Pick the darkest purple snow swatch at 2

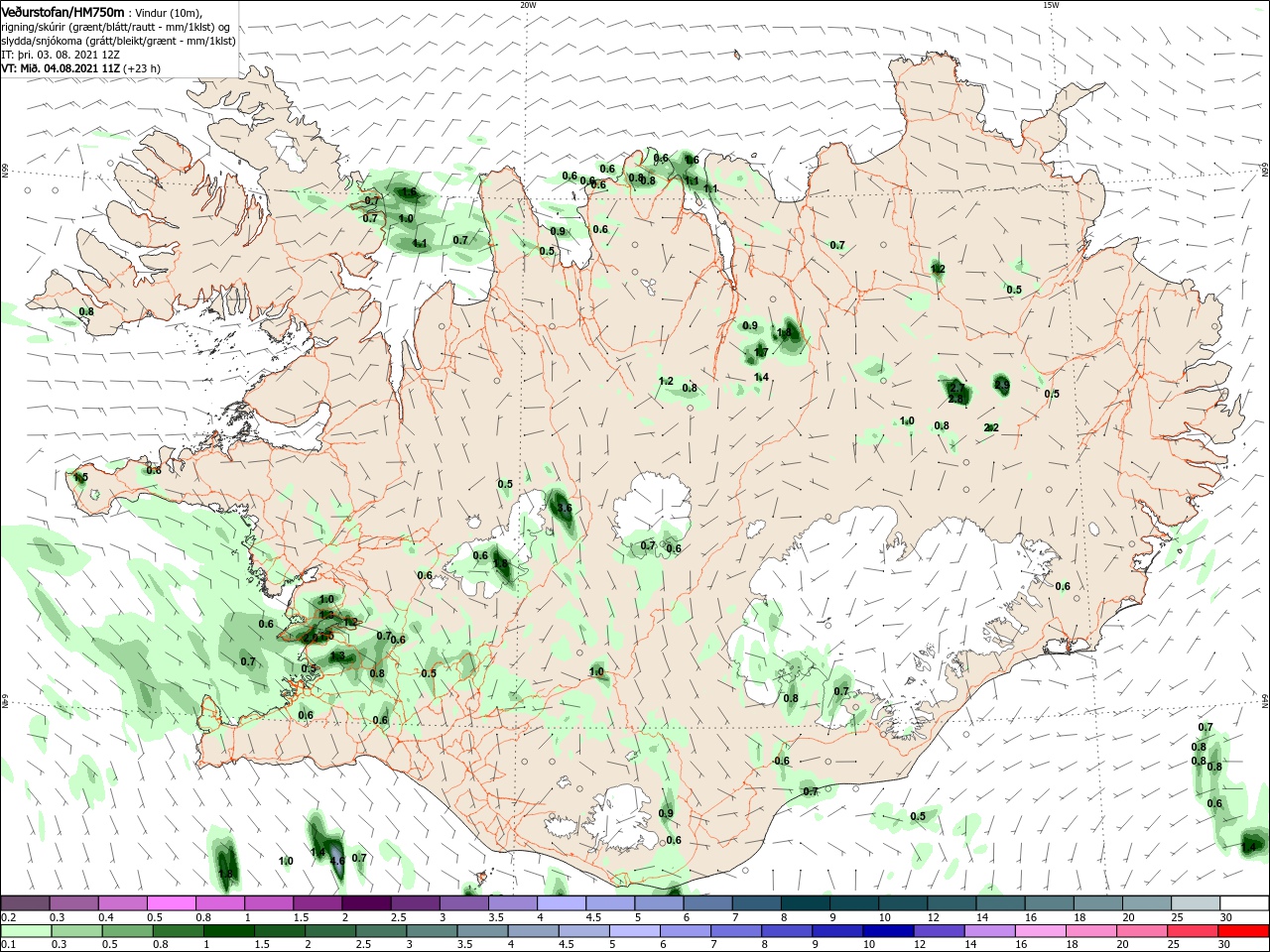[367, 903]
